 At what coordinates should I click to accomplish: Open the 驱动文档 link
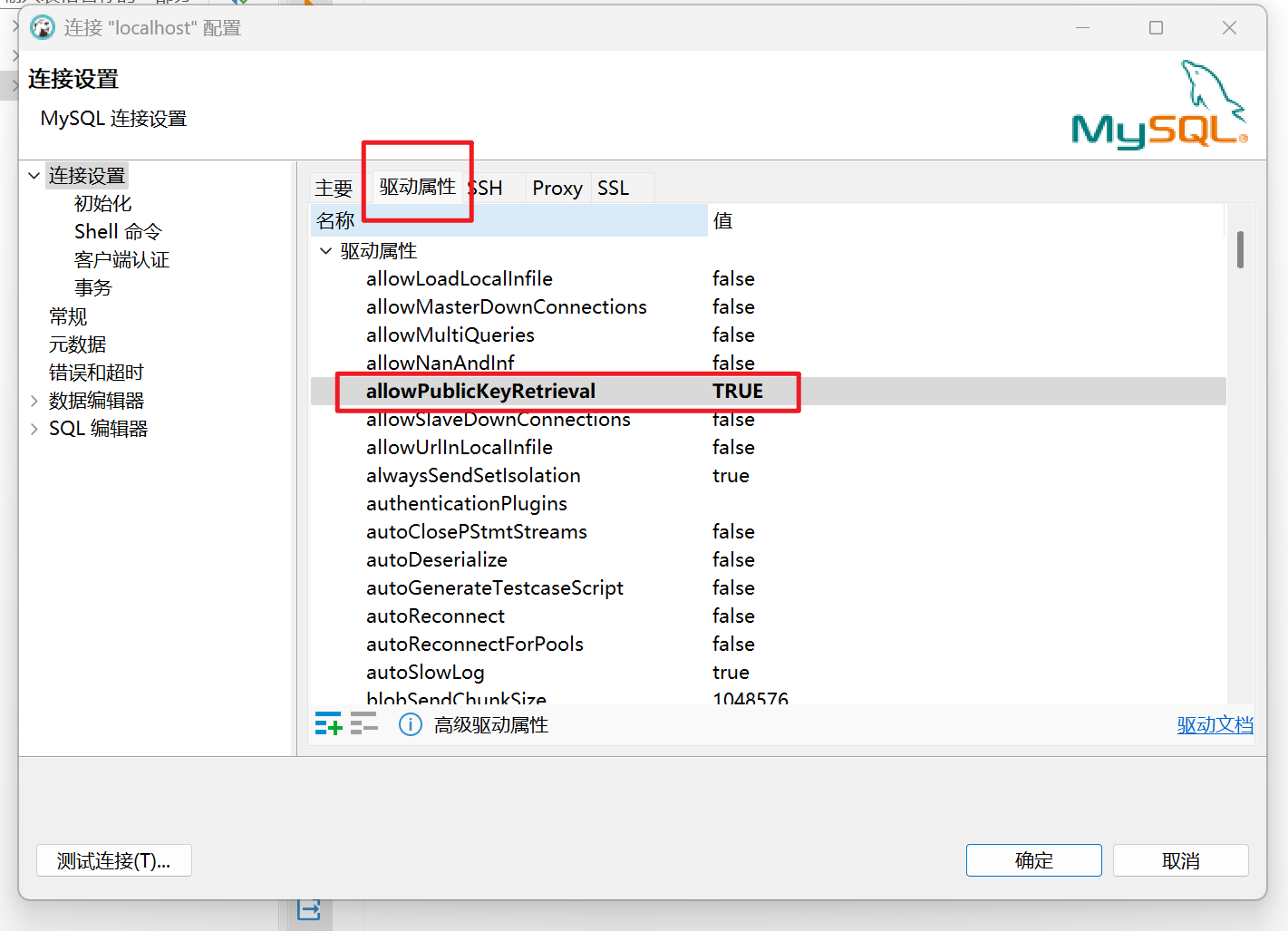click(x=1215, y=724)
